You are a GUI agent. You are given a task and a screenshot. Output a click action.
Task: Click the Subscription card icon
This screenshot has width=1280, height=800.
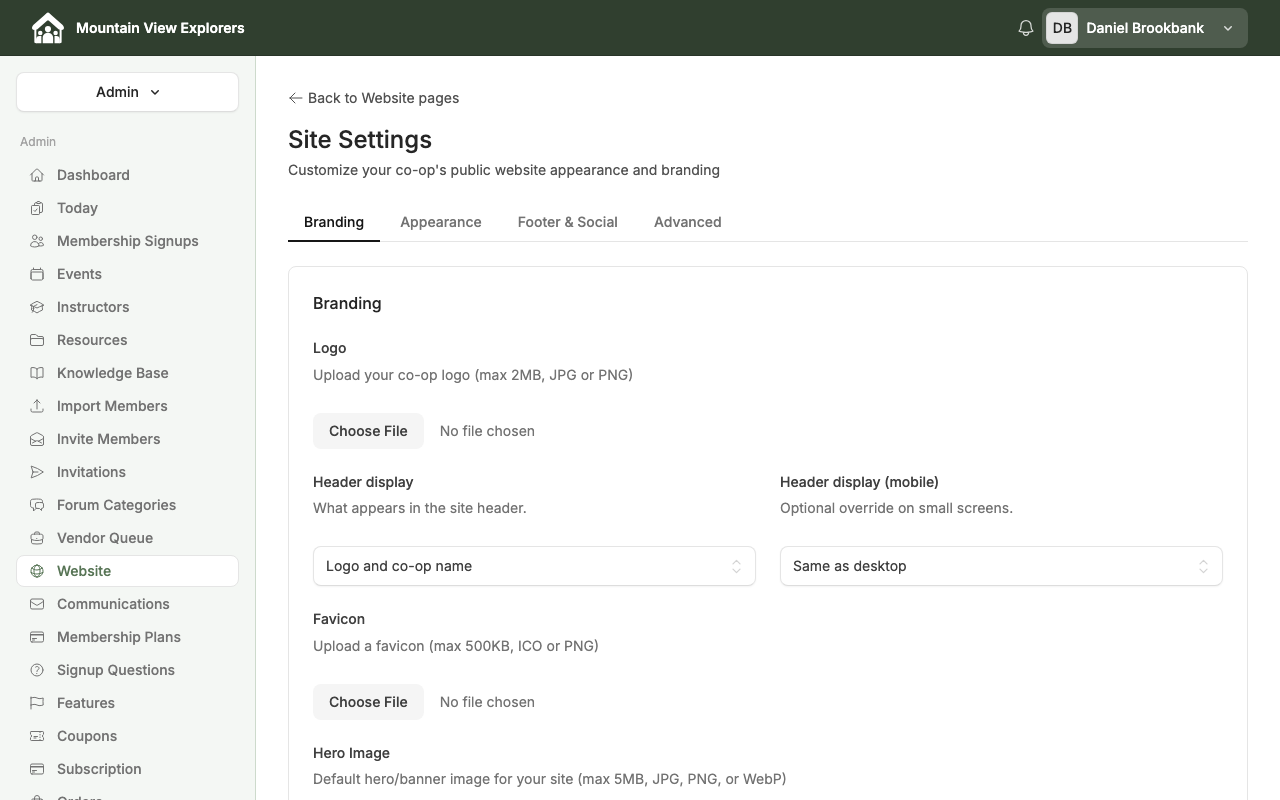(x=37, y=769)
